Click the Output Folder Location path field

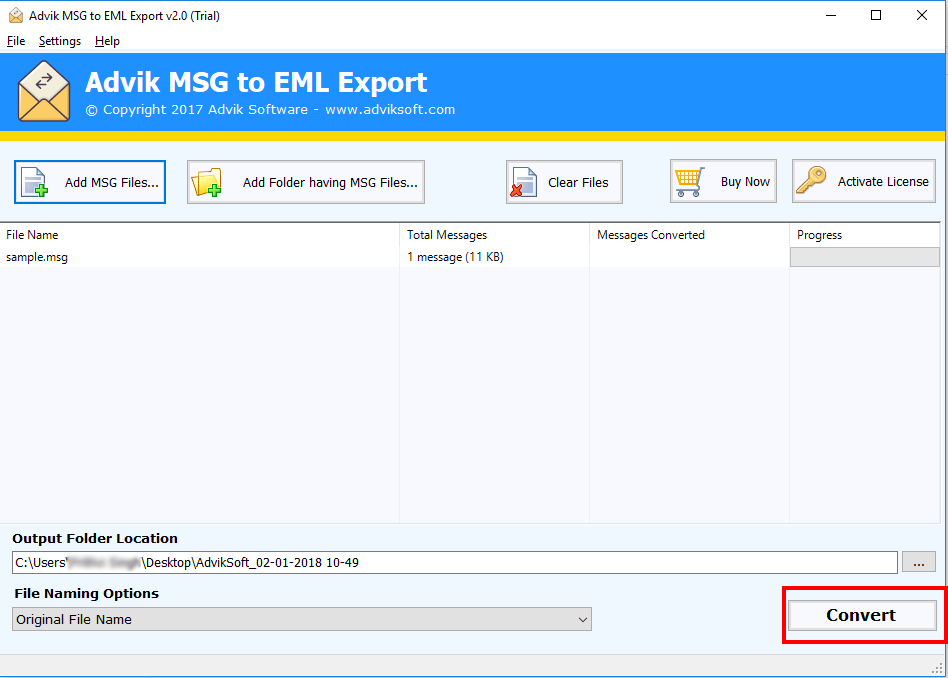[455, 562]
